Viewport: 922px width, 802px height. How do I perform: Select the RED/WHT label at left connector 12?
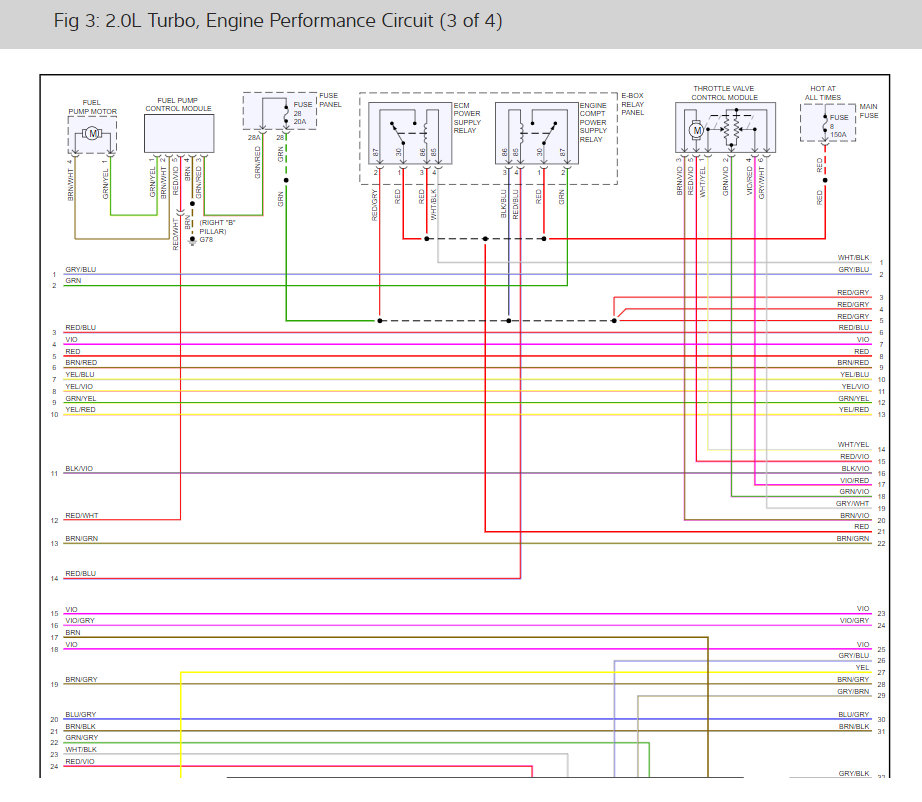(81, 515)
